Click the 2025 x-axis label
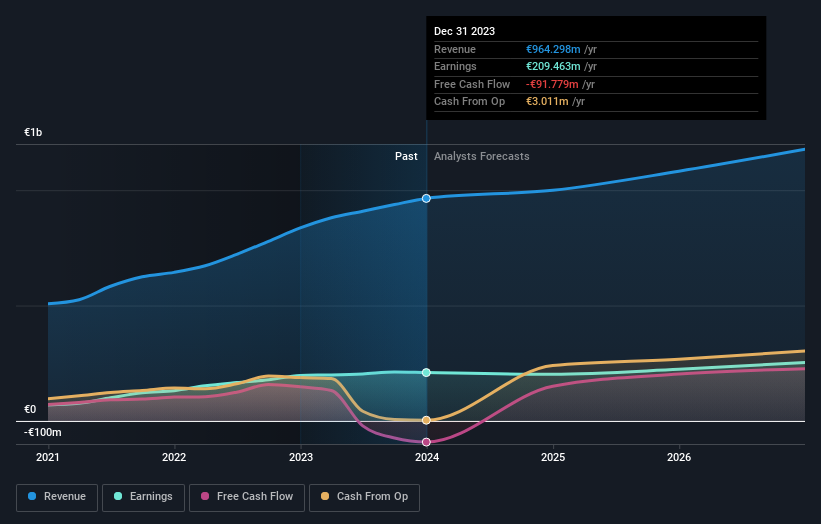Image resolution: width=821 pixels, height=524 pixels. 553,458
